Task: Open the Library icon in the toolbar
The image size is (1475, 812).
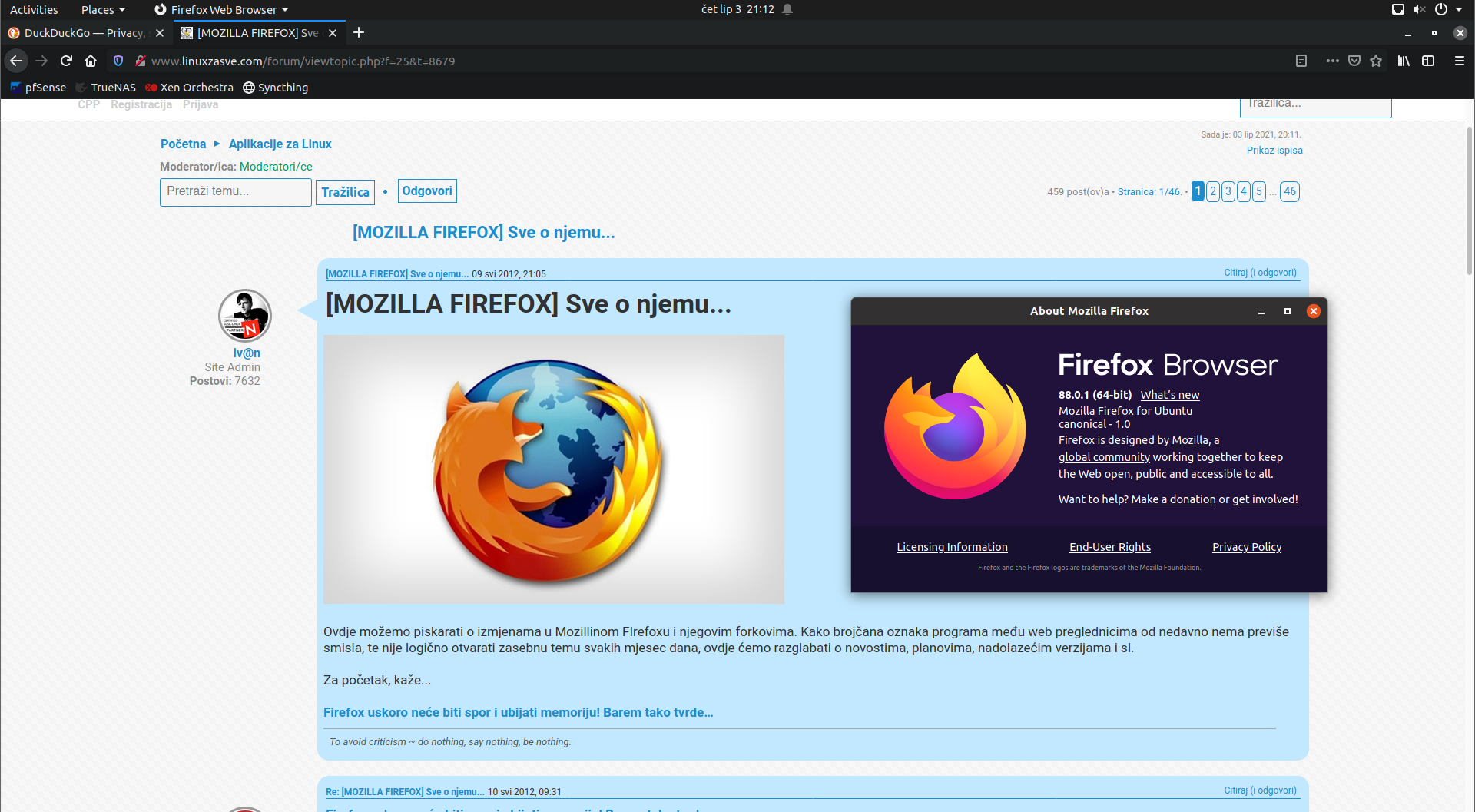Action: (x=1404, y=61)
